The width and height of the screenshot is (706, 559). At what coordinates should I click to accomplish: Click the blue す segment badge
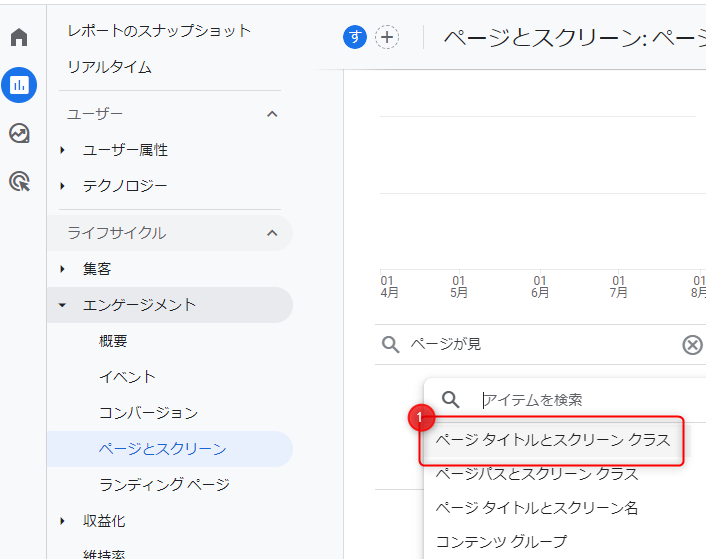click(x=355, y=37)
